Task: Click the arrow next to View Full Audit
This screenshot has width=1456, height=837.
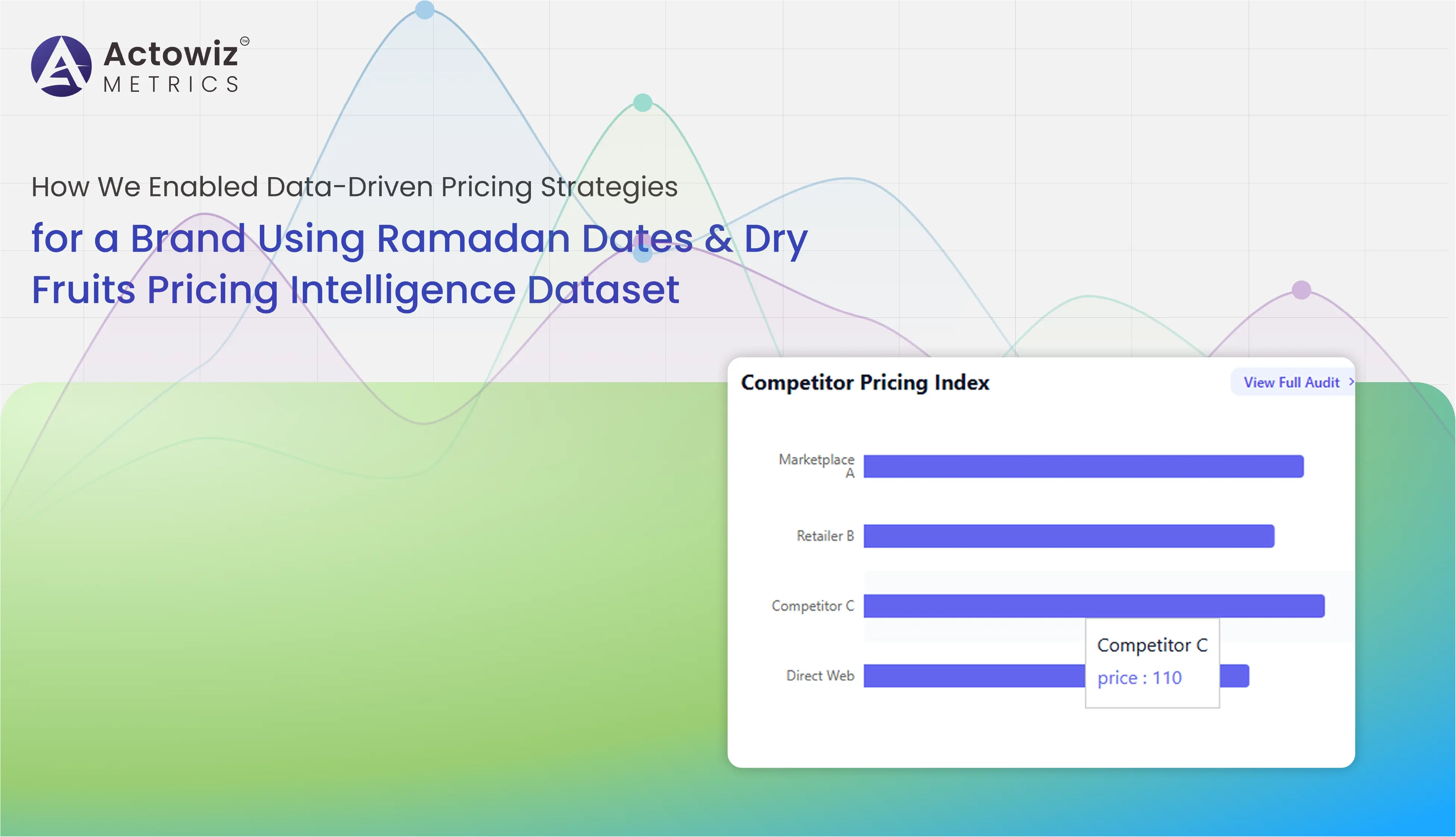Action: click(x=1351, y=382)
